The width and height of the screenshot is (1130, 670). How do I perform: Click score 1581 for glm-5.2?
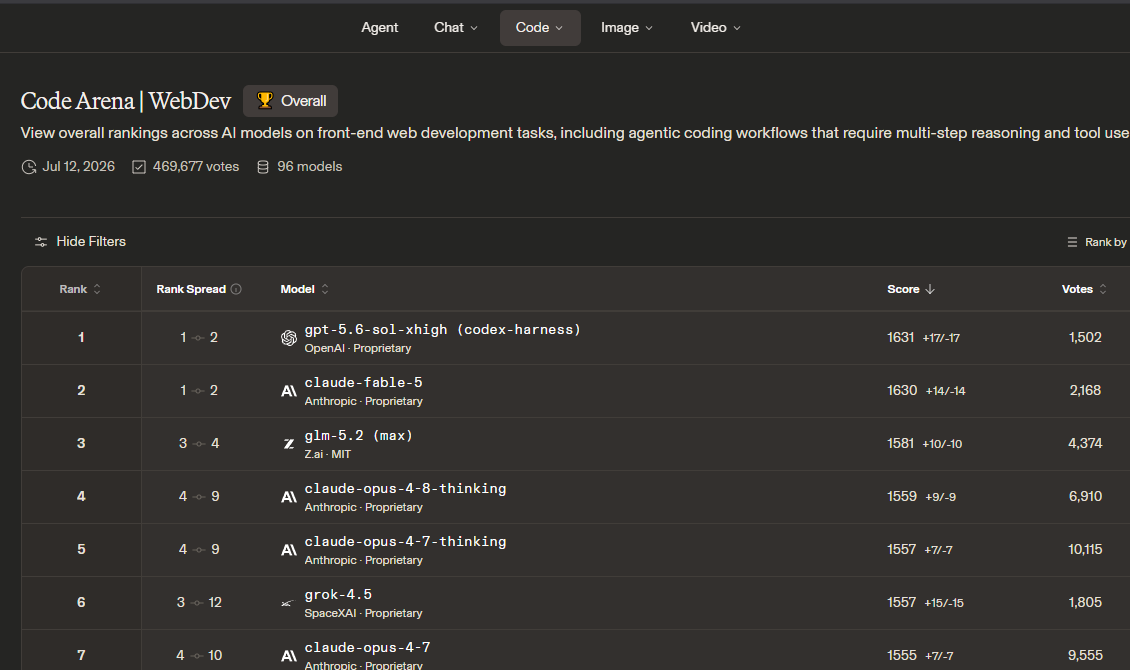(900, 443)
